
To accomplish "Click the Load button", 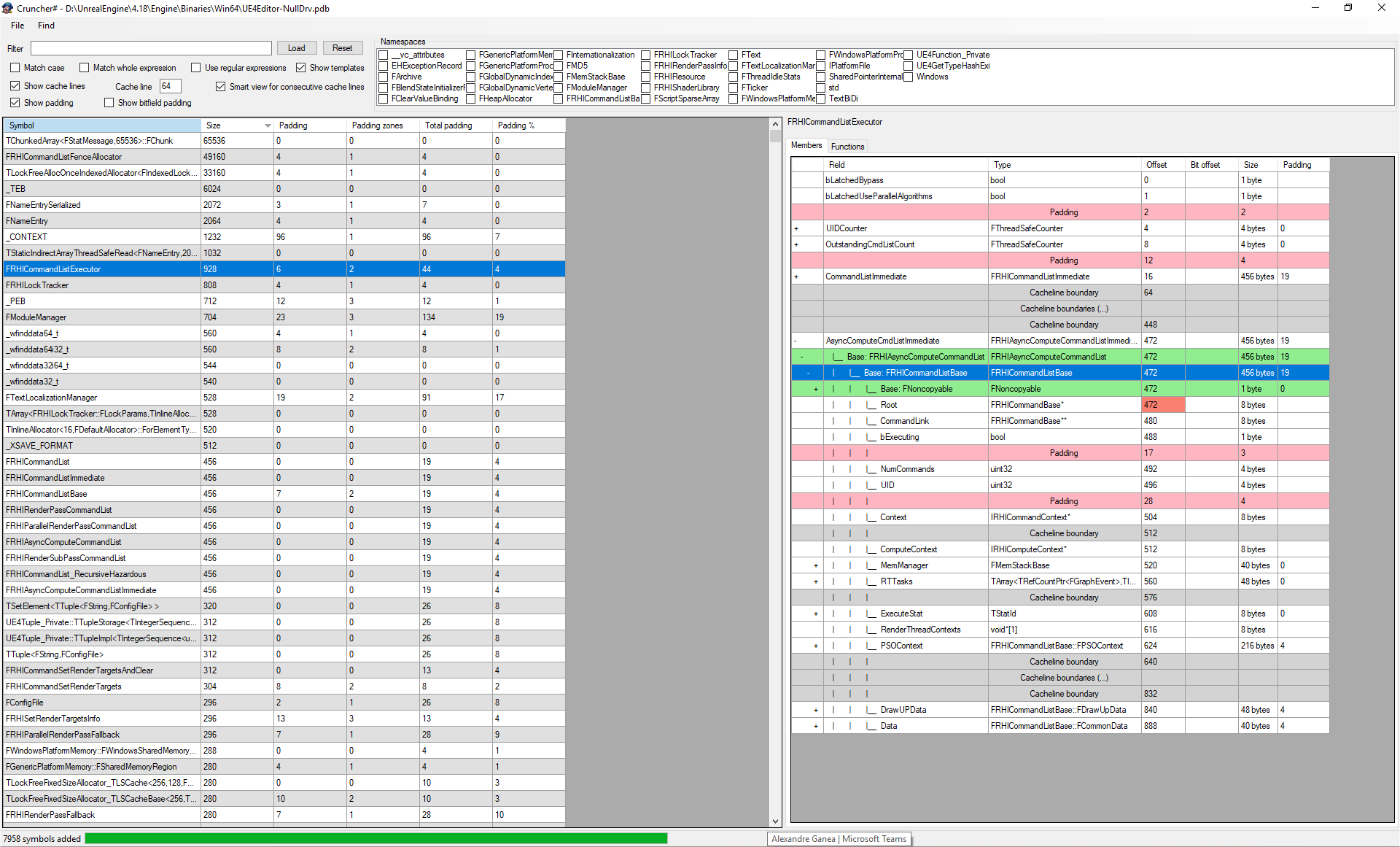I will pyautogui.click(x=296, y=48).
